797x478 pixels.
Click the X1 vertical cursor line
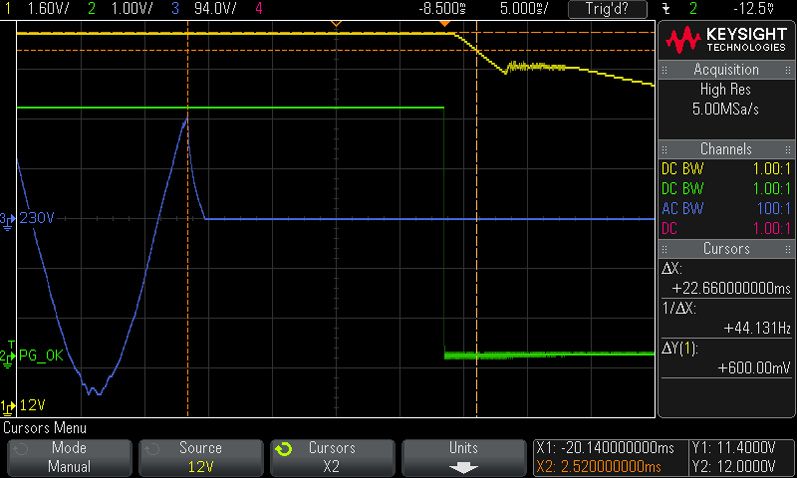(188, 219)
